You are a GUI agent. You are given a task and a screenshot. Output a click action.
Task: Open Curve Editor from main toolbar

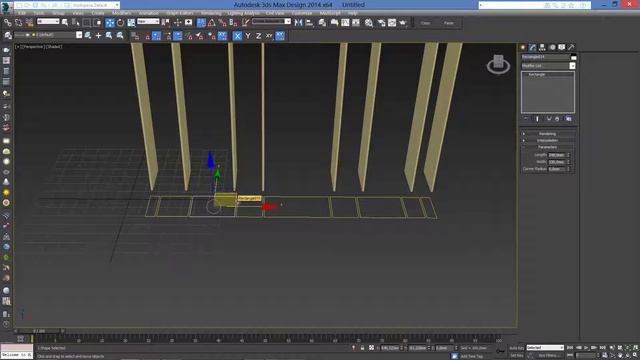345,23
